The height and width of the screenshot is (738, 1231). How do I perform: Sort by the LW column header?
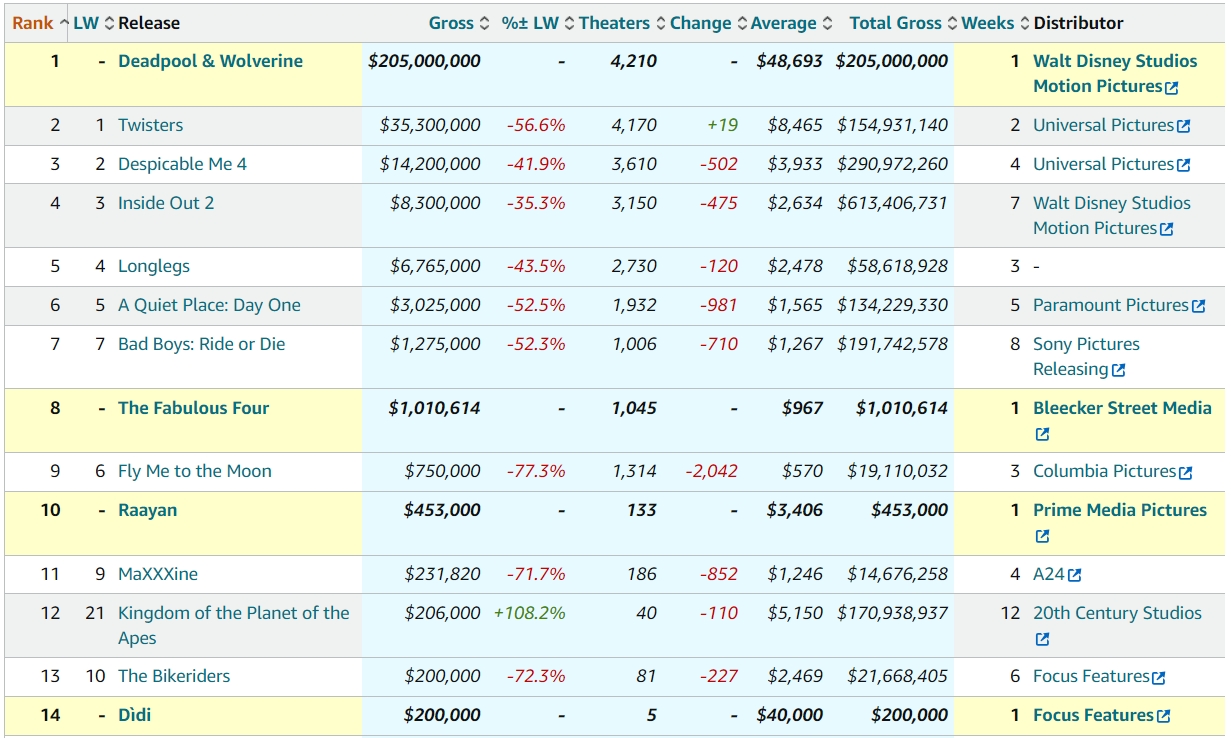pyautogui.click(x=94, y=23)
